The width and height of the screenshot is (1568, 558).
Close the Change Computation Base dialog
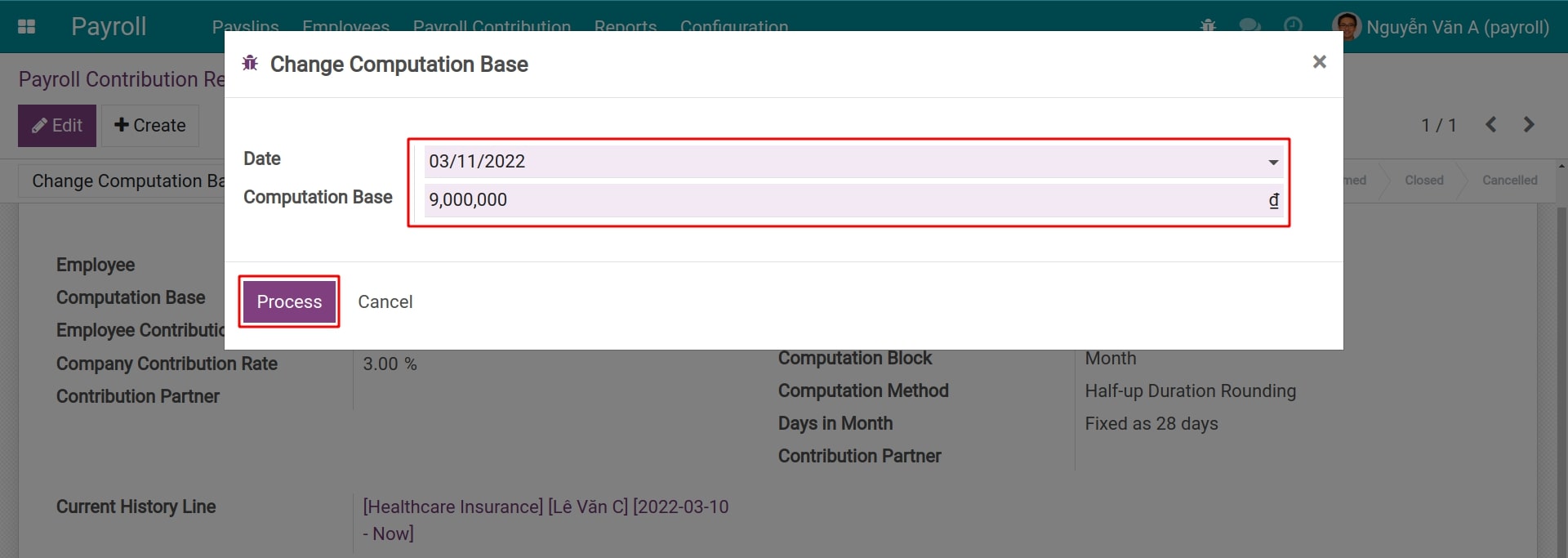click(x=1319, y=62)
